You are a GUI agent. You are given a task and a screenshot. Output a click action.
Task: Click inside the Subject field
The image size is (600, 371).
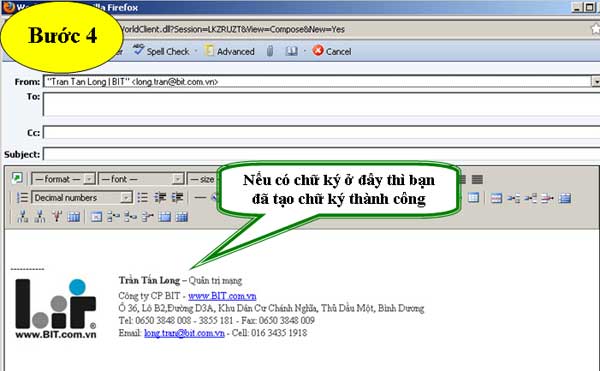(321, 154)
